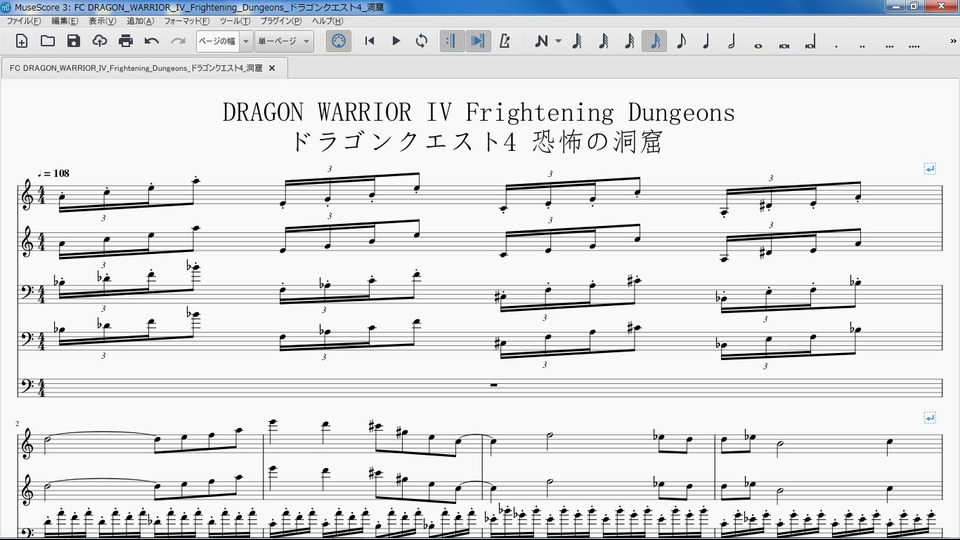Apply the double augmentation dot

point(862,45)
